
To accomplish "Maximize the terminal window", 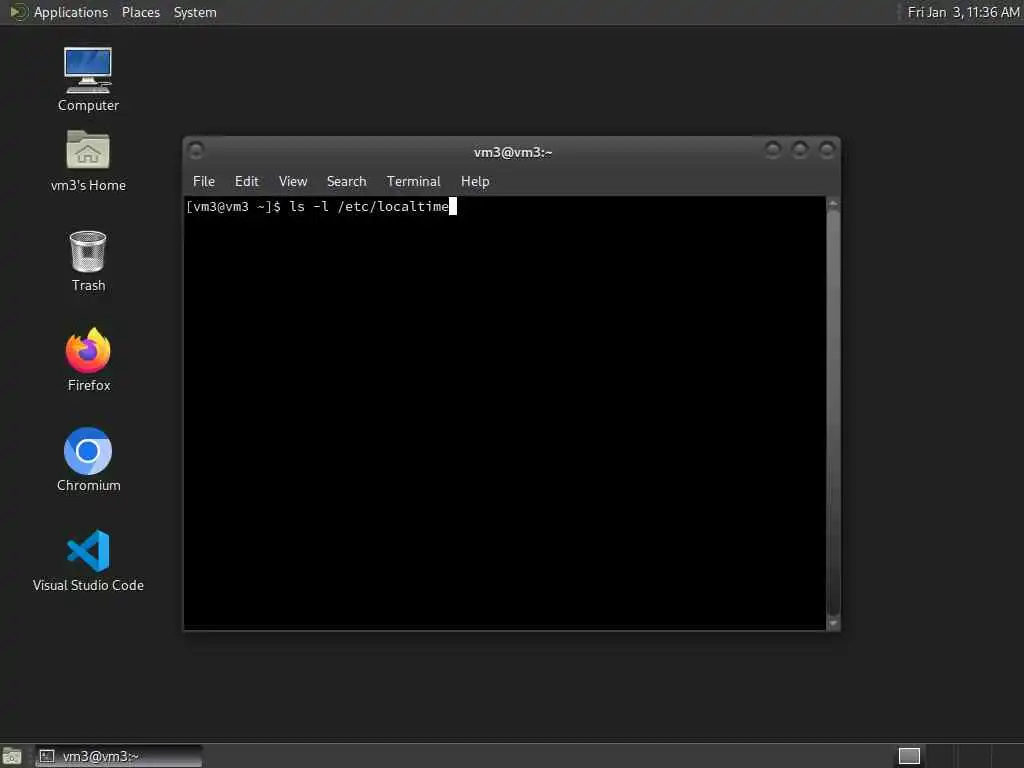I will (800, 150).
